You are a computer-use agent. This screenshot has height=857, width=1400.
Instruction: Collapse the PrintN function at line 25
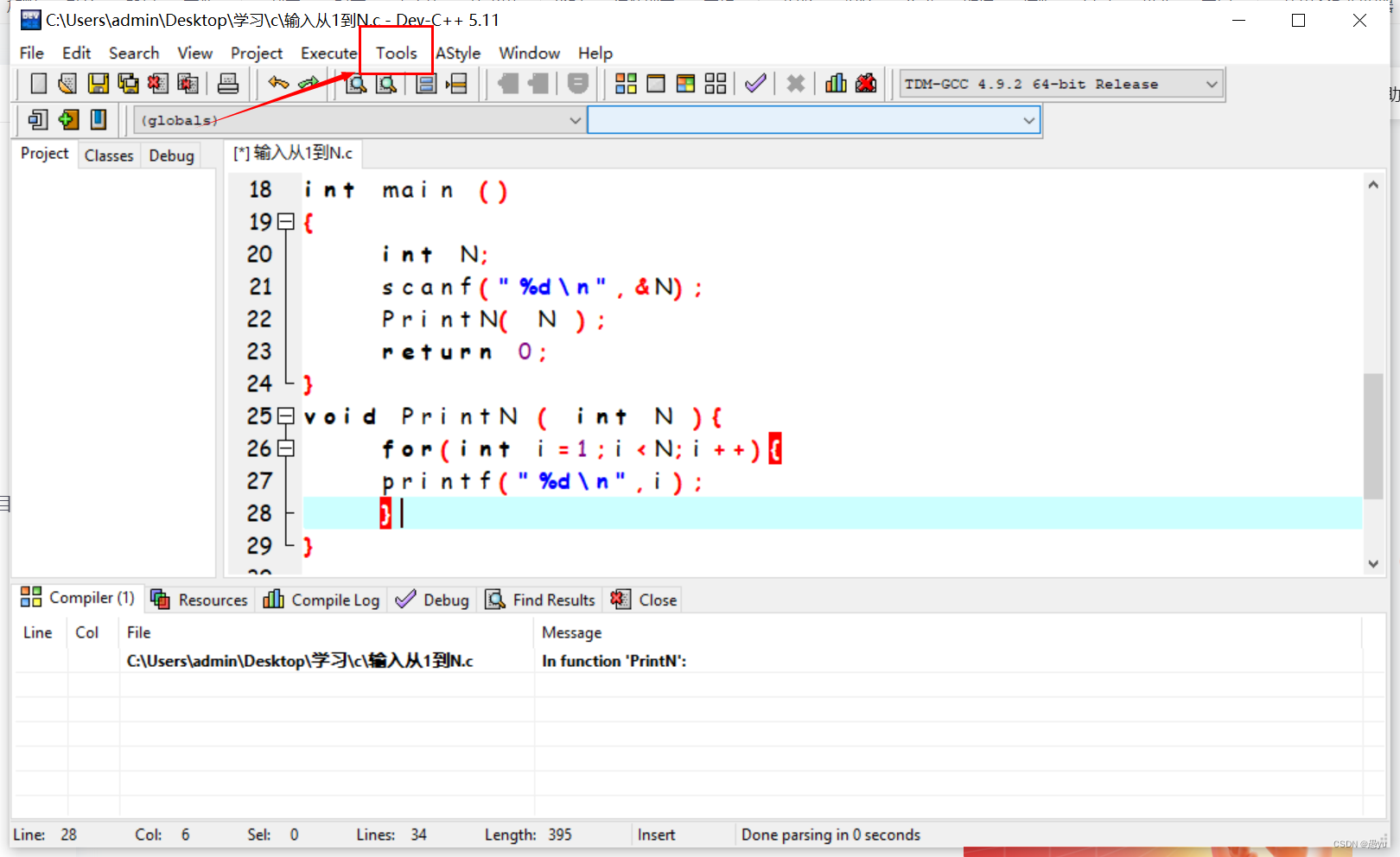click(x=286, y=416)
